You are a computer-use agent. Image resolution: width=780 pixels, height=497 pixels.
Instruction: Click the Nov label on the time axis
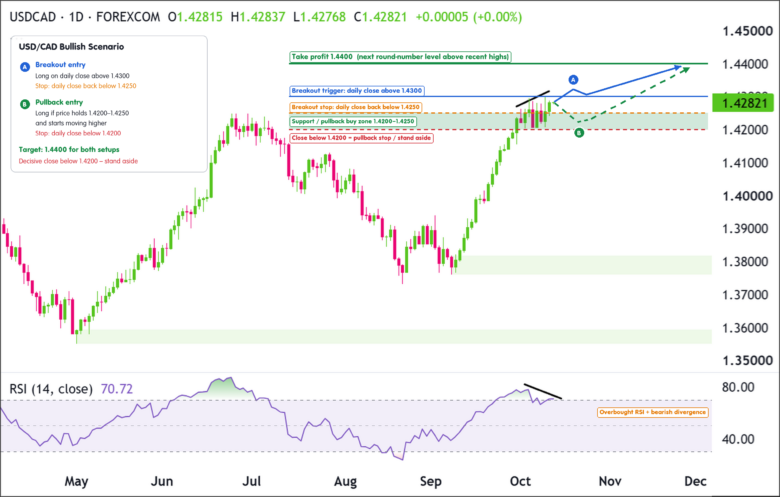coord(610,481)
